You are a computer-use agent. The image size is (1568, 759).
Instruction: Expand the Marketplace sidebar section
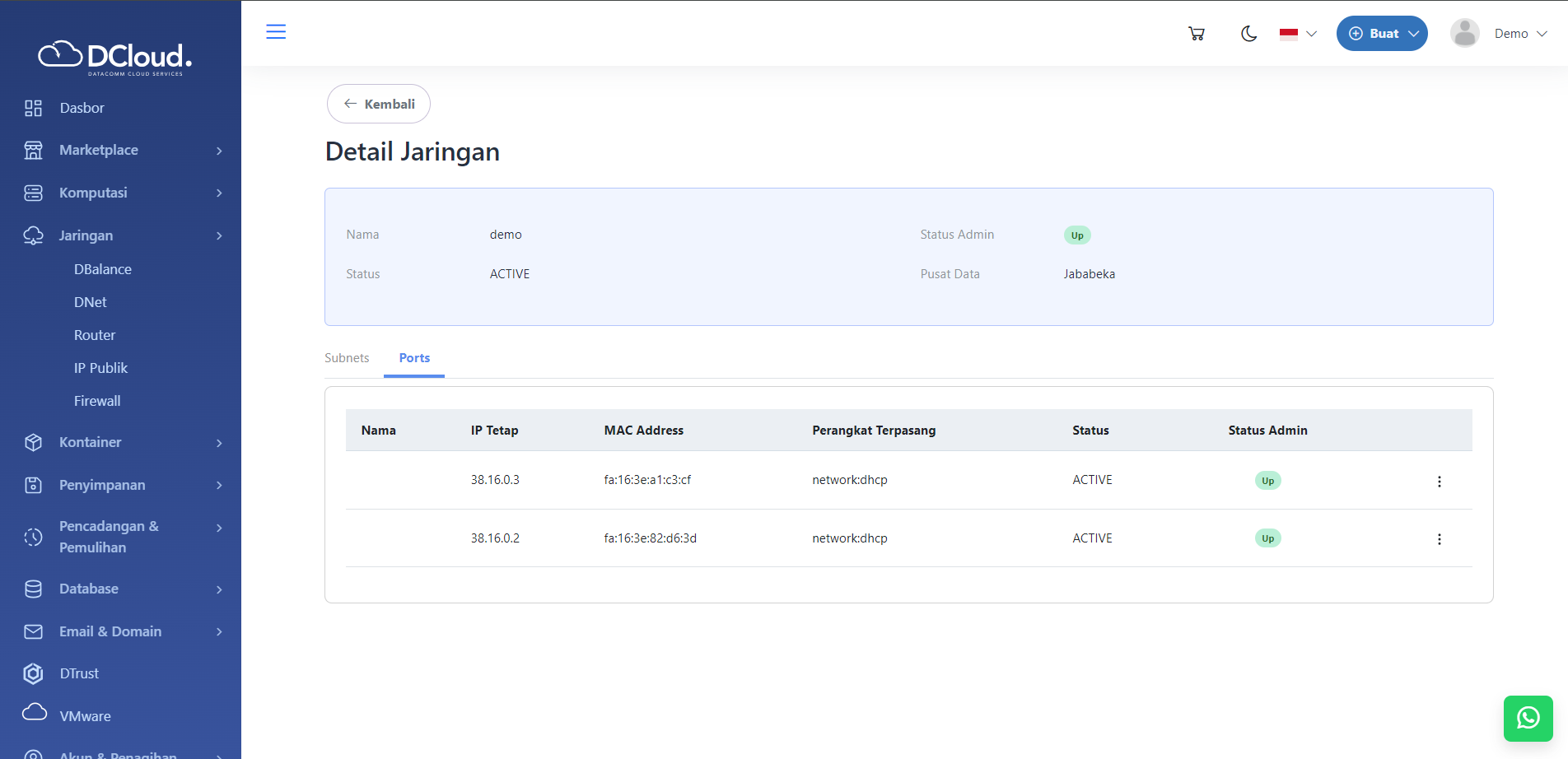(x=124, y=150)
